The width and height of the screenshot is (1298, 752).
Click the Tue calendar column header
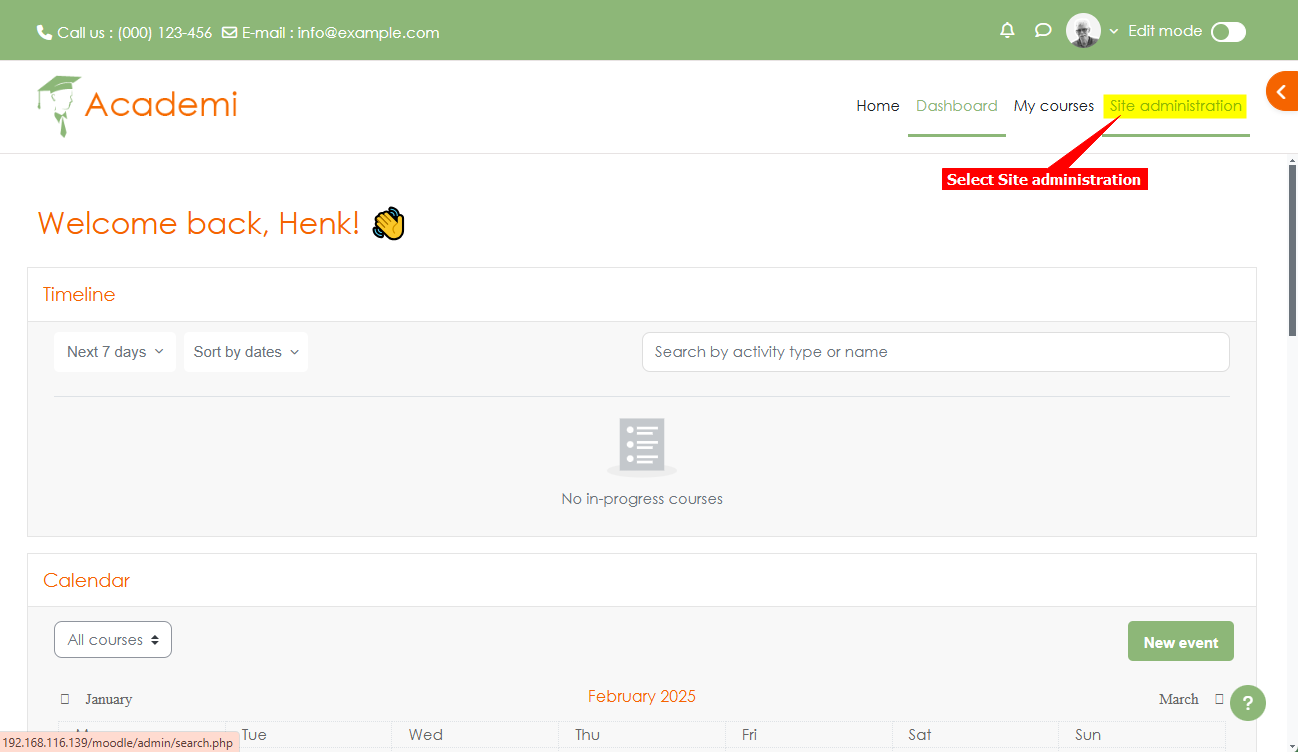click(254, 735)
